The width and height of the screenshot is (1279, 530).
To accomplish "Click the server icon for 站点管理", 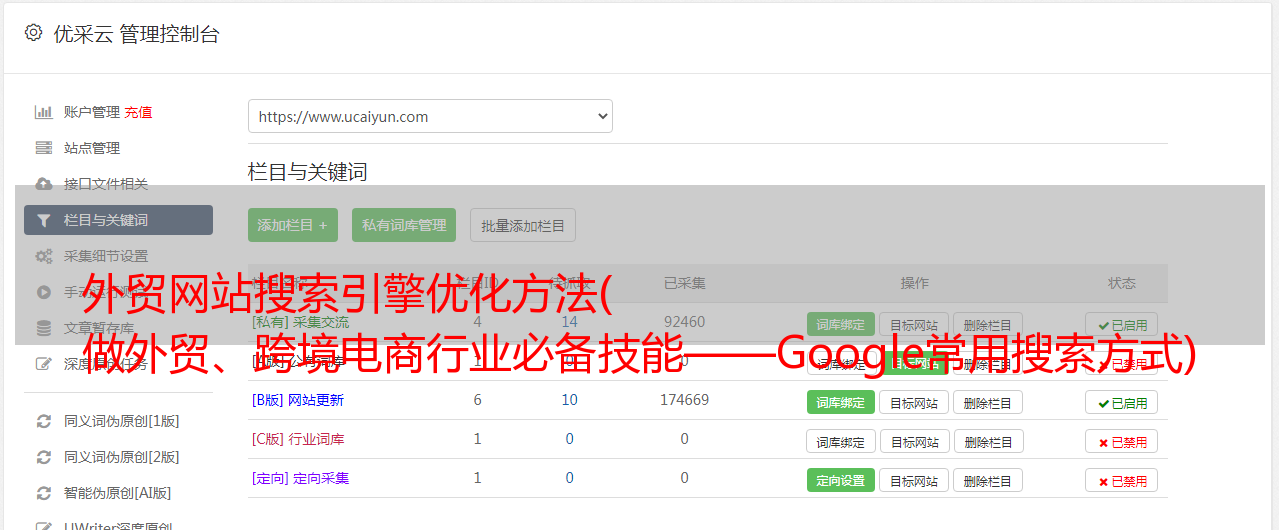I will 44,148.
